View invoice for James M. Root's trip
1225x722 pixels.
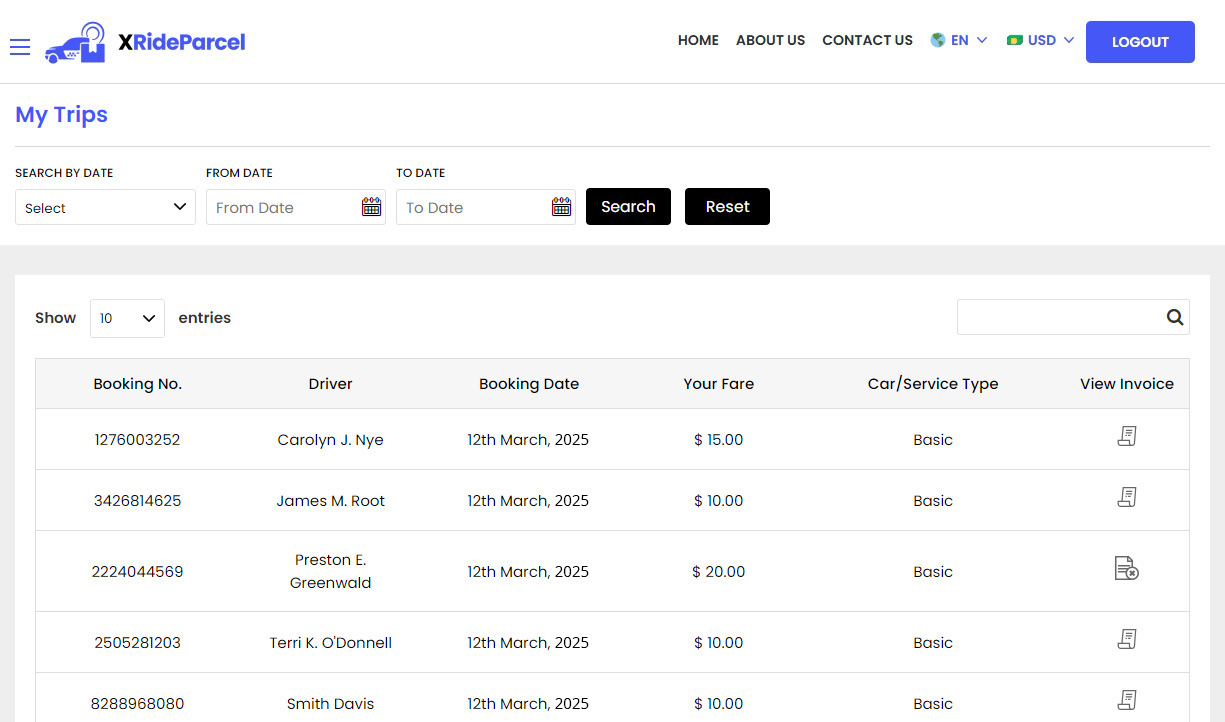tap(1126, 498)
